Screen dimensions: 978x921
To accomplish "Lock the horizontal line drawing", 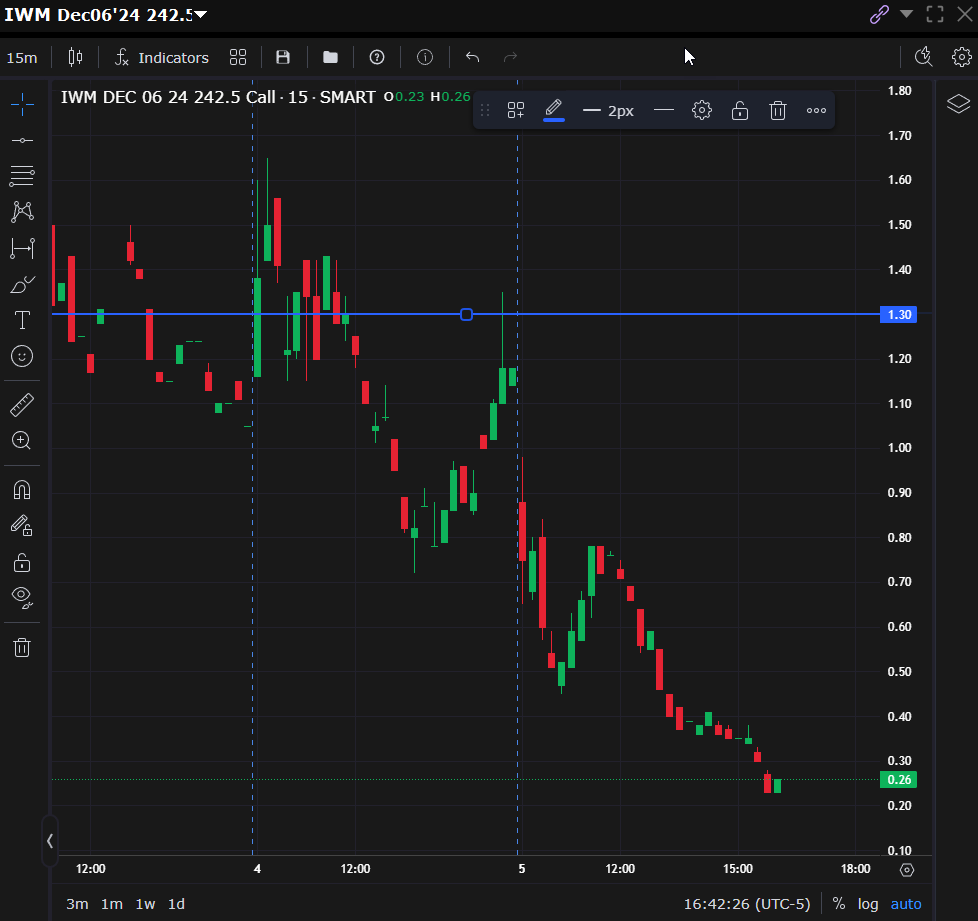I will (x=739, y=110).
